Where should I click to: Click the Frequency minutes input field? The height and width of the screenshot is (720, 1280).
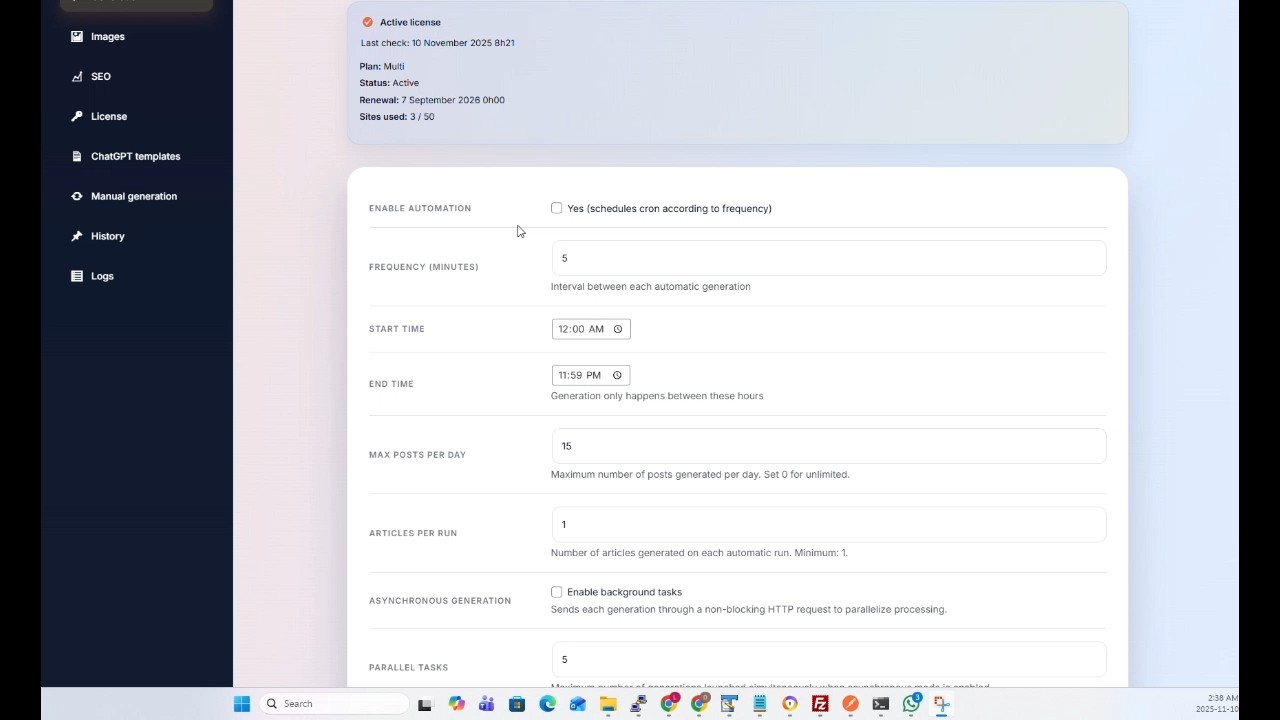click(x=828, y=258)
